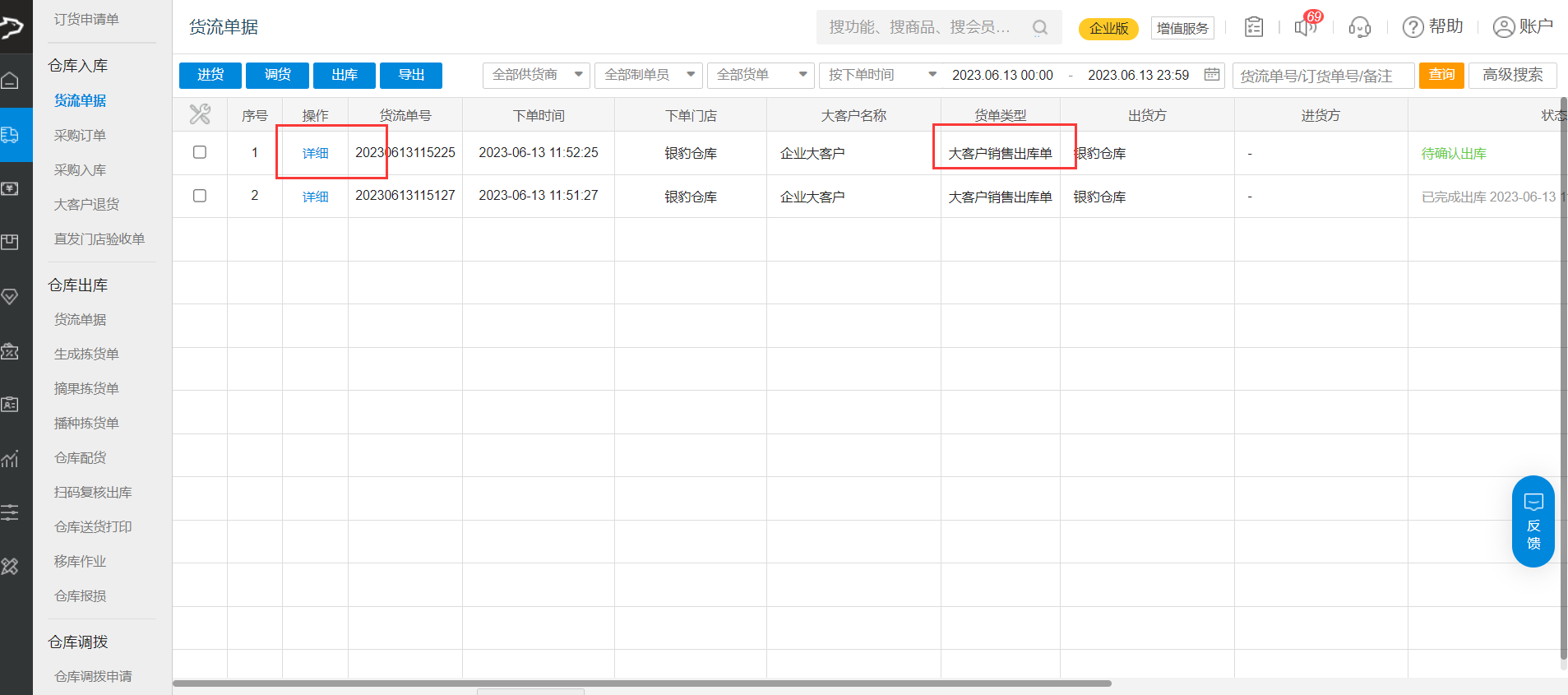The height and width of the screenshot is (695, 1568).
Task: Click the 货单类型 column header
Action: 1000,115
